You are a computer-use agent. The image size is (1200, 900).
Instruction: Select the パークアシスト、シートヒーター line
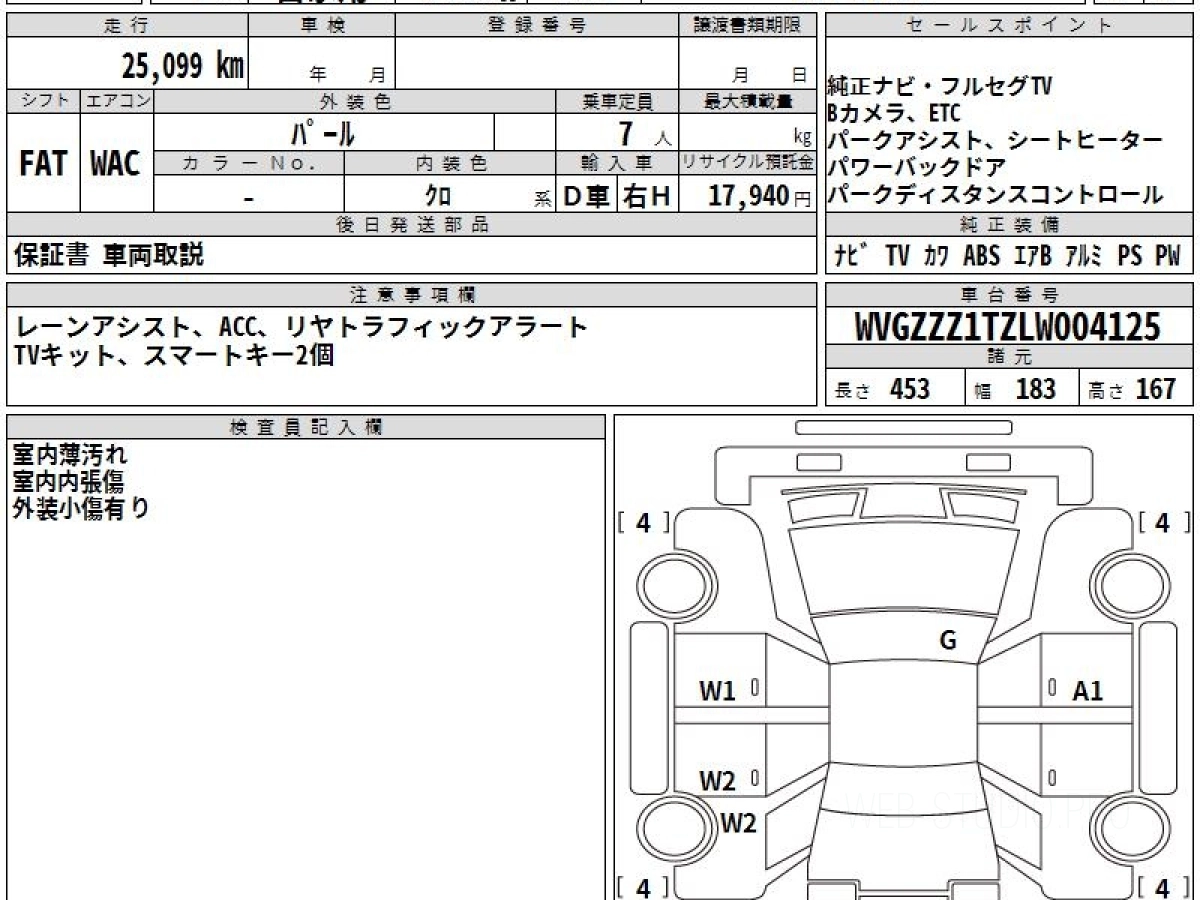click(x=995, y=140)
